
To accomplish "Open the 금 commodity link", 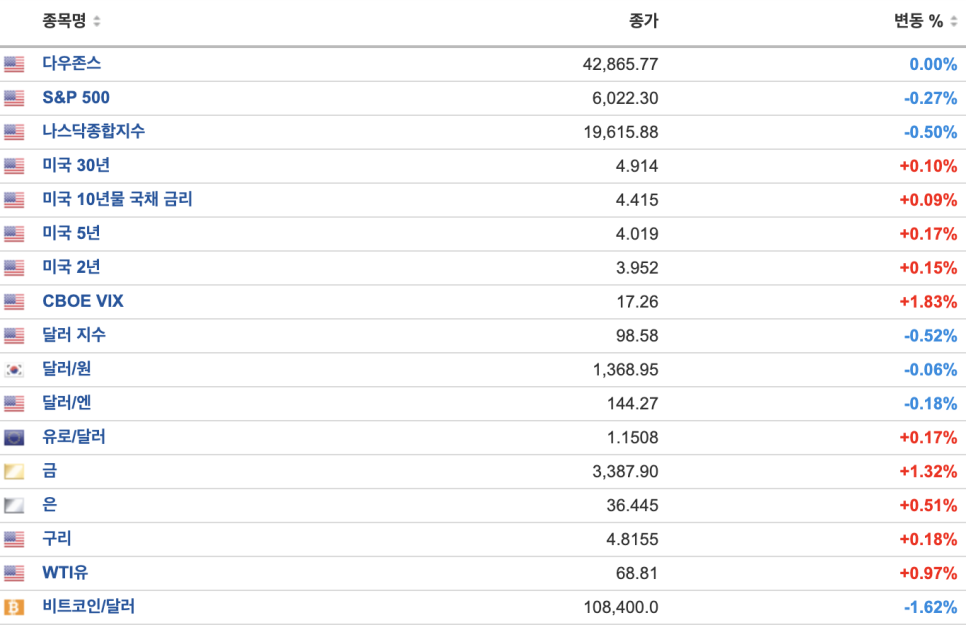I will (49, 470).
